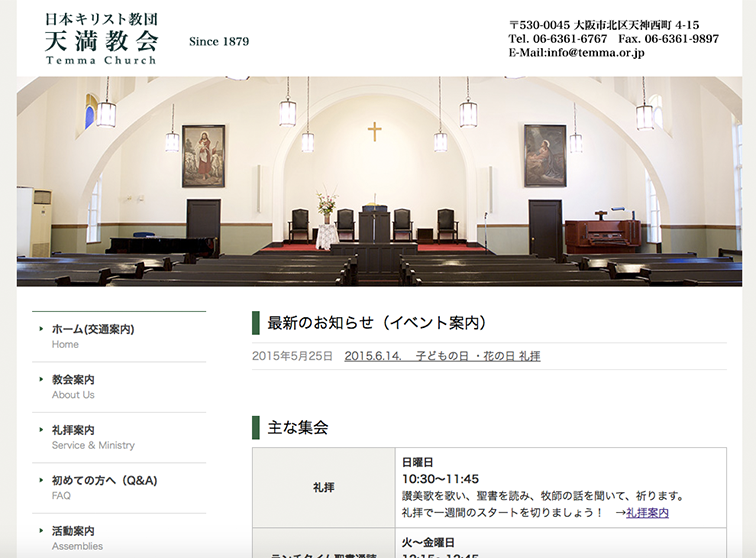The height and width of the screenshot is (558, 756).
Task: Click the sanctuary hero banner photo
Action: point(378,181)
